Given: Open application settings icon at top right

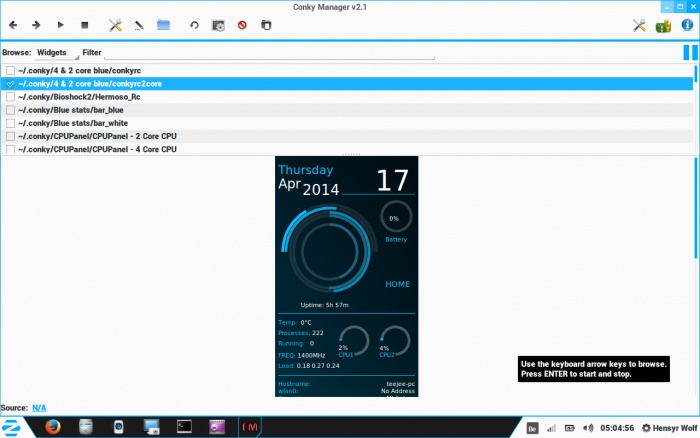Looking at the screenshot, I should 639,25.
